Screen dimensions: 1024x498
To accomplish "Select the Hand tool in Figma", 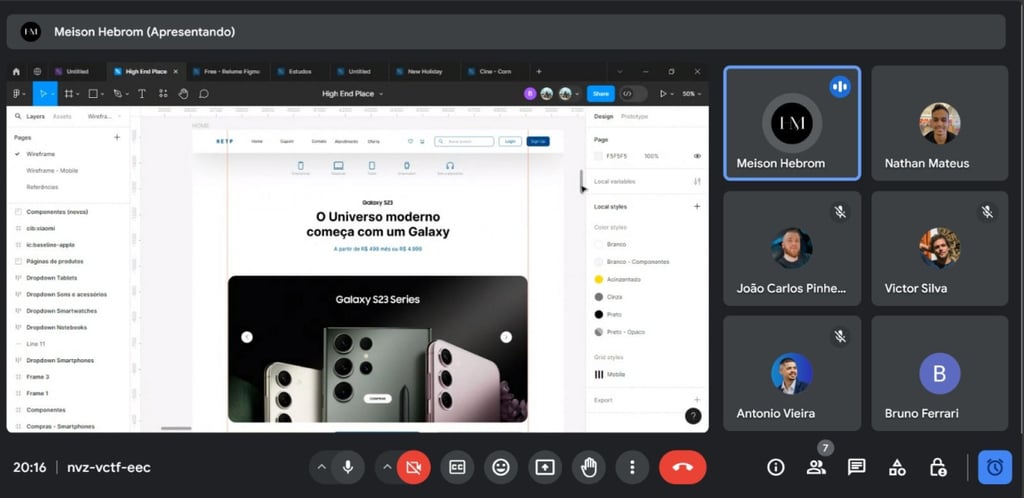I will coord(184,94).
